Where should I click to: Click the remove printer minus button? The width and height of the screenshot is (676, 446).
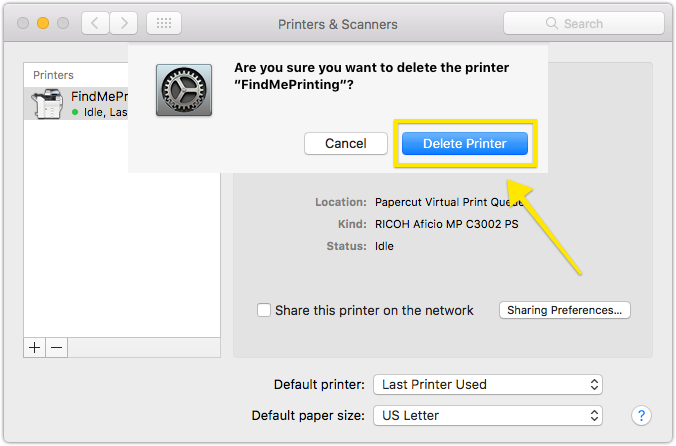point(57,347)
